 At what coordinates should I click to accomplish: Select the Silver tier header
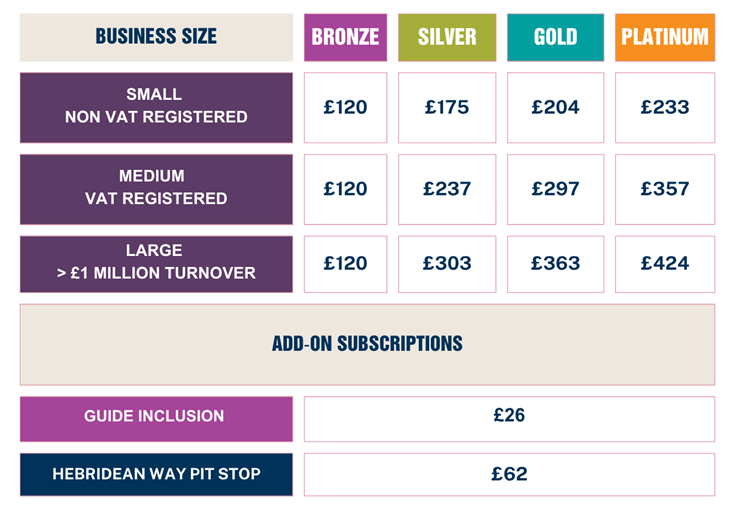(x=447, y=37)
